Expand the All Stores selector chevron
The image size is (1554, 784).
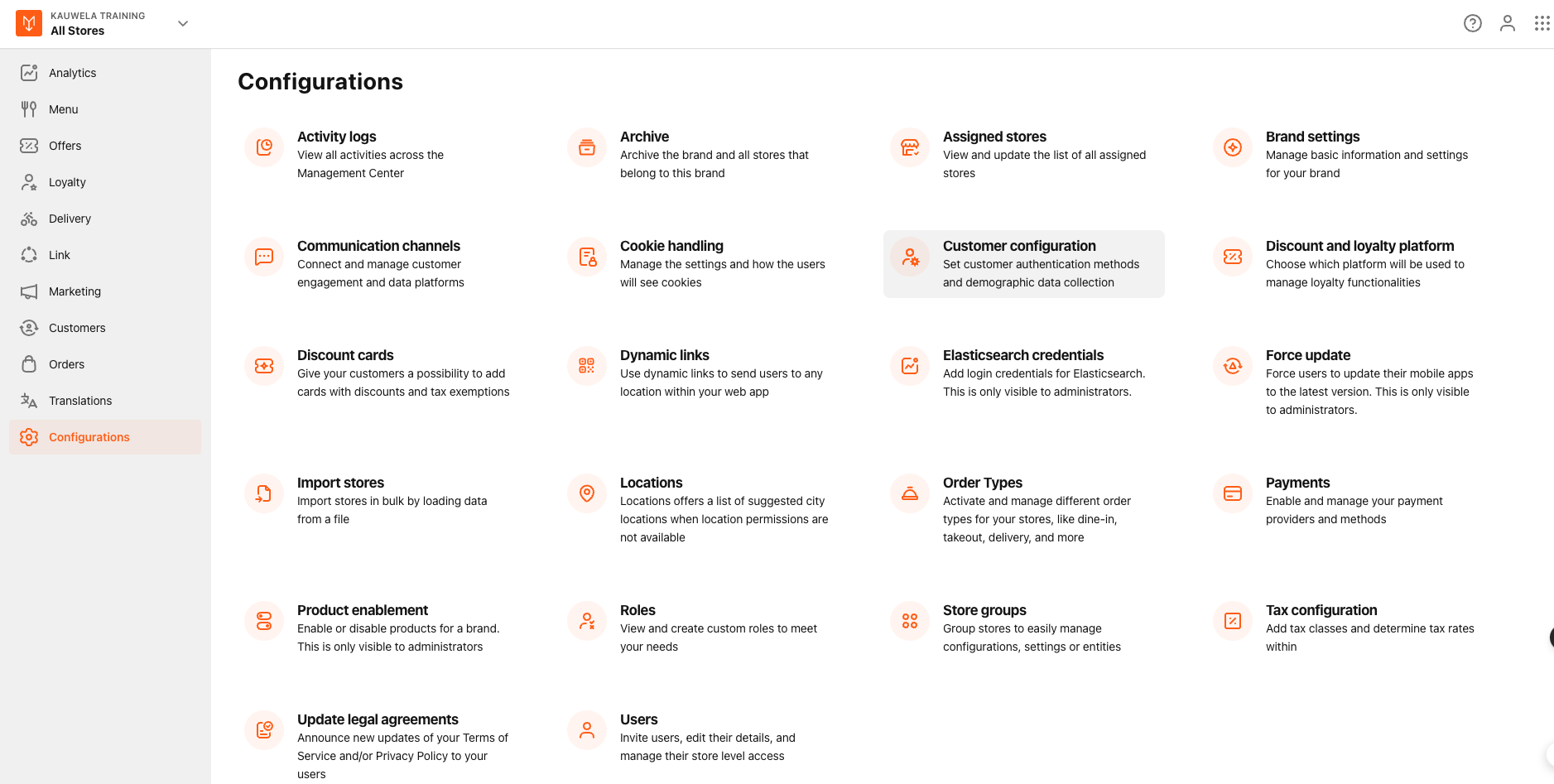point(182,23)
